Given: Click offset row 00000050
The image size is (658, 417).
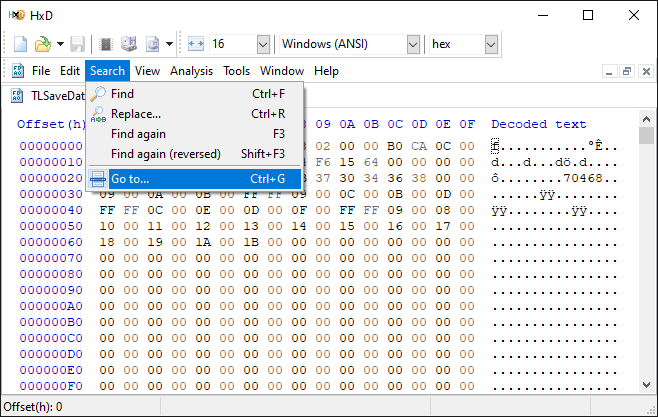Looking at the screenshot, I should [51, 226].
